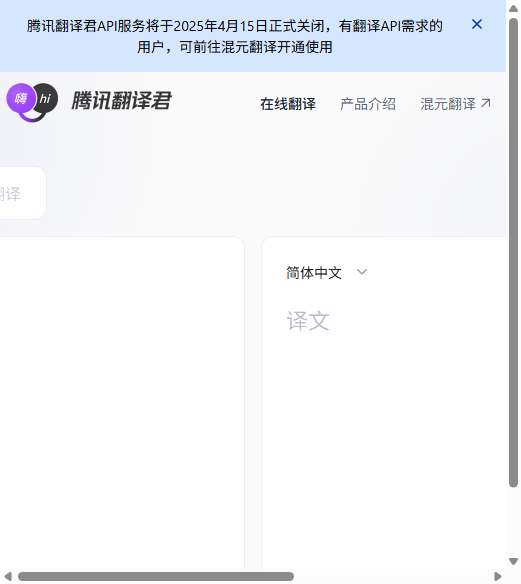This screenshot has height=584, width=521.
Task: Click the horizontal scrollbar left arrow
Action: [8, 577]
